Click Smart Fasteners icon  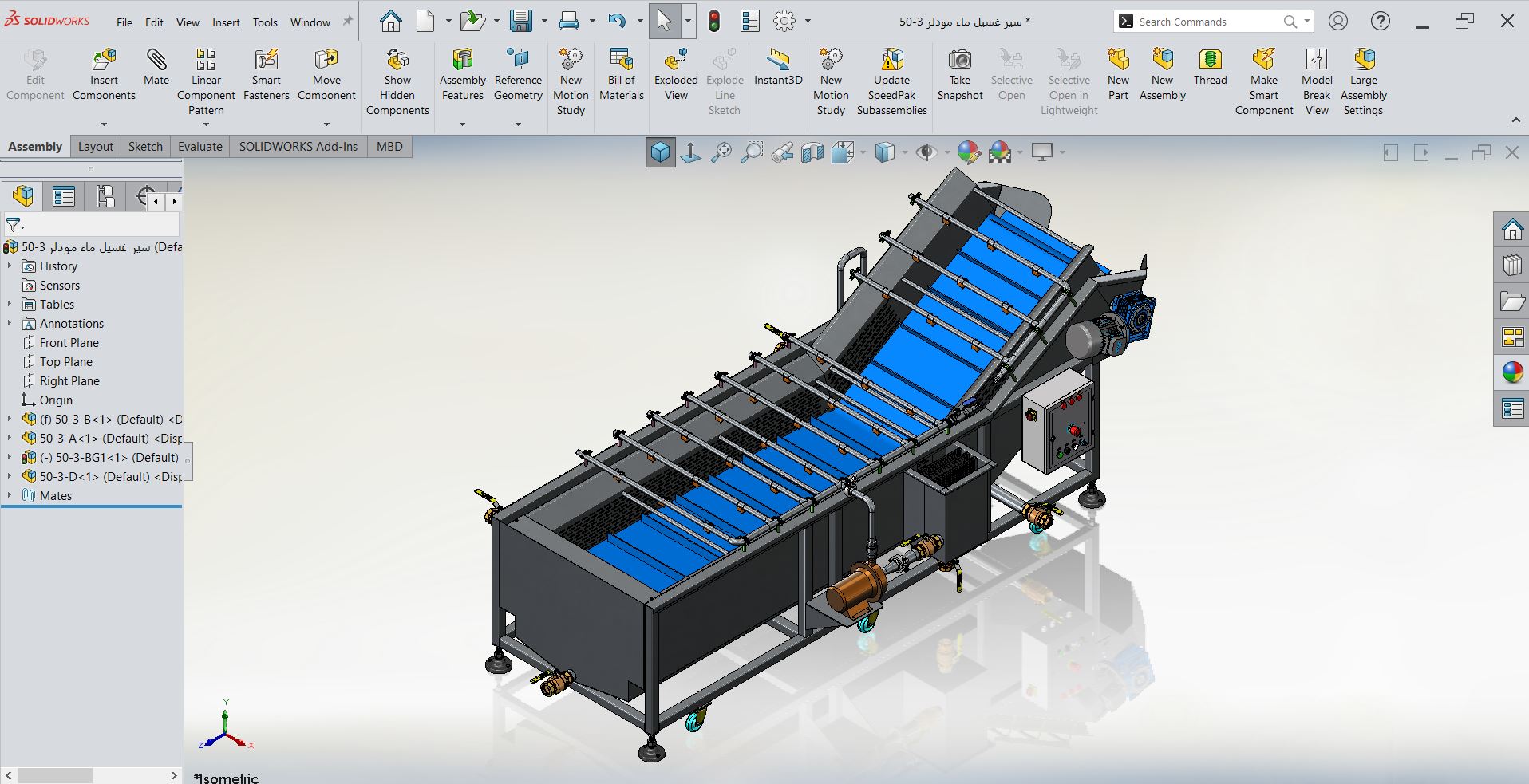pos(267,60)
